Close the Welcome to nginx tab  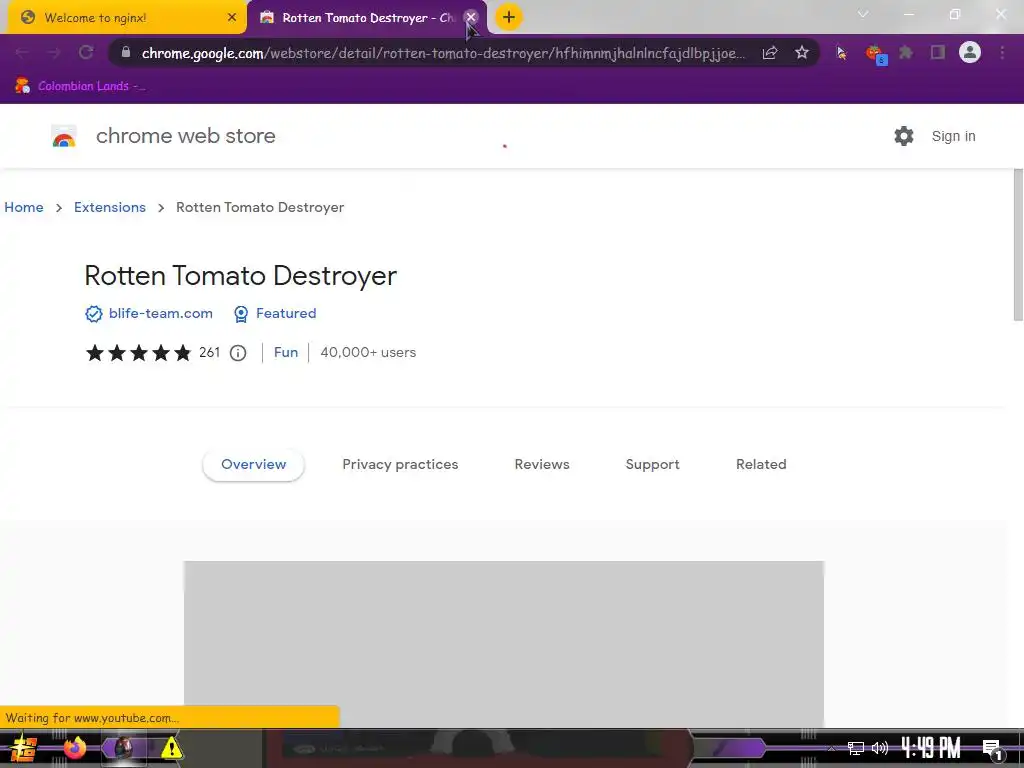point(232,18)
